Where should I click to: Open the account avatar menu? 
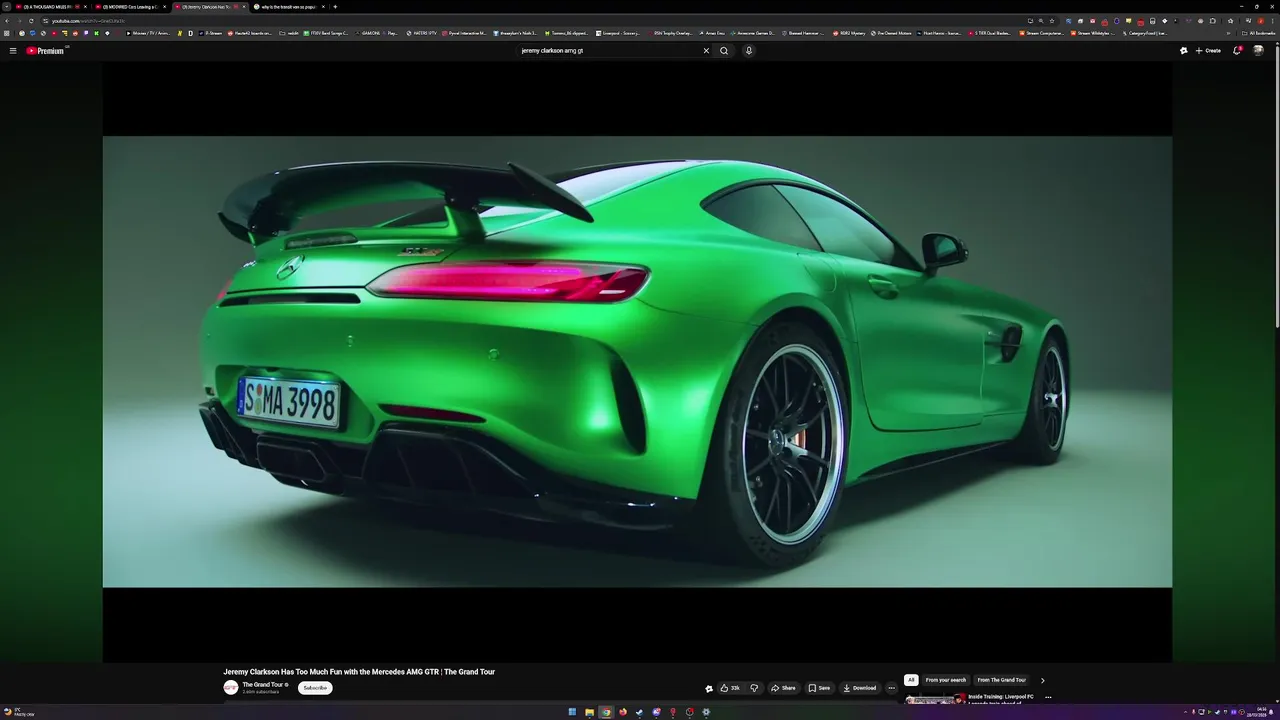[x=1259, y=50]
